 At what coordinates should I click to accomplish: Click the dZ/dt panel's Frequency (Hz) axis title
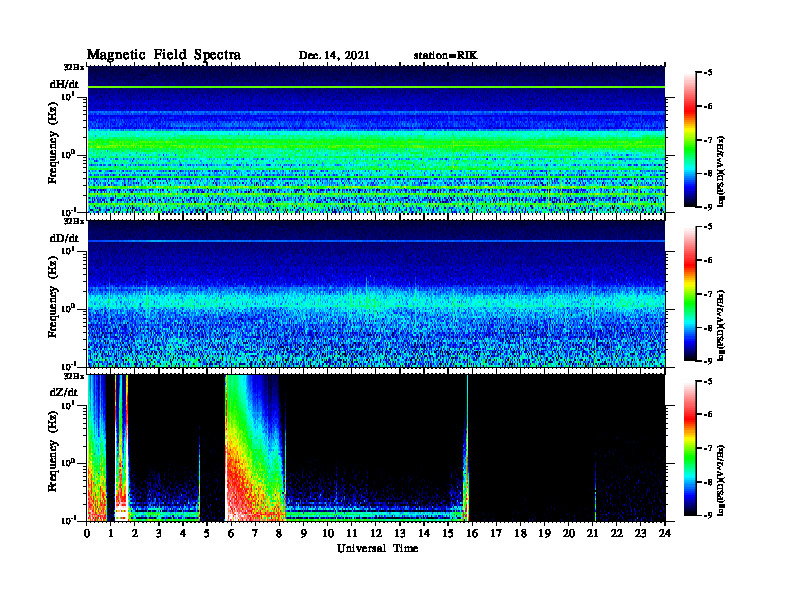[x=53, y=451]
